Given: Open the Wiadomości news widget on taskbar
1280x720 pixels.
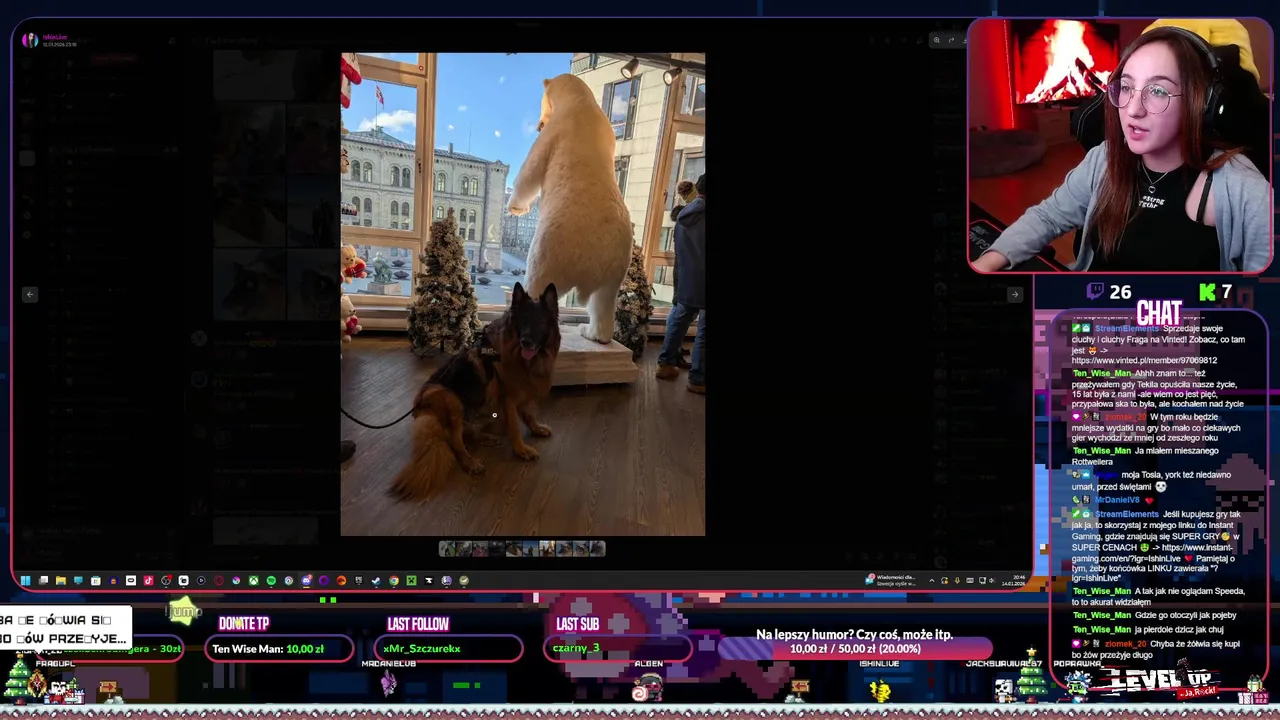Looking at the screenshot, I should click(x=890, y=580).
